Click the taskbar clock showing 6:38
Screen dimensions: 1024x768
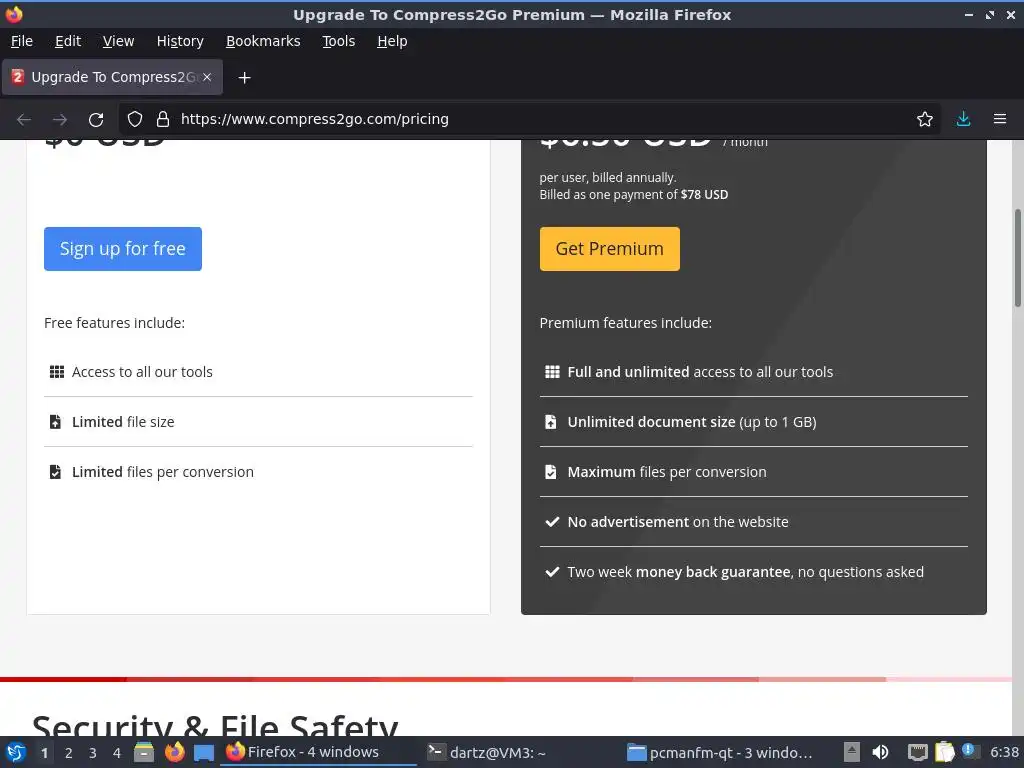[x=1004, y=752]
